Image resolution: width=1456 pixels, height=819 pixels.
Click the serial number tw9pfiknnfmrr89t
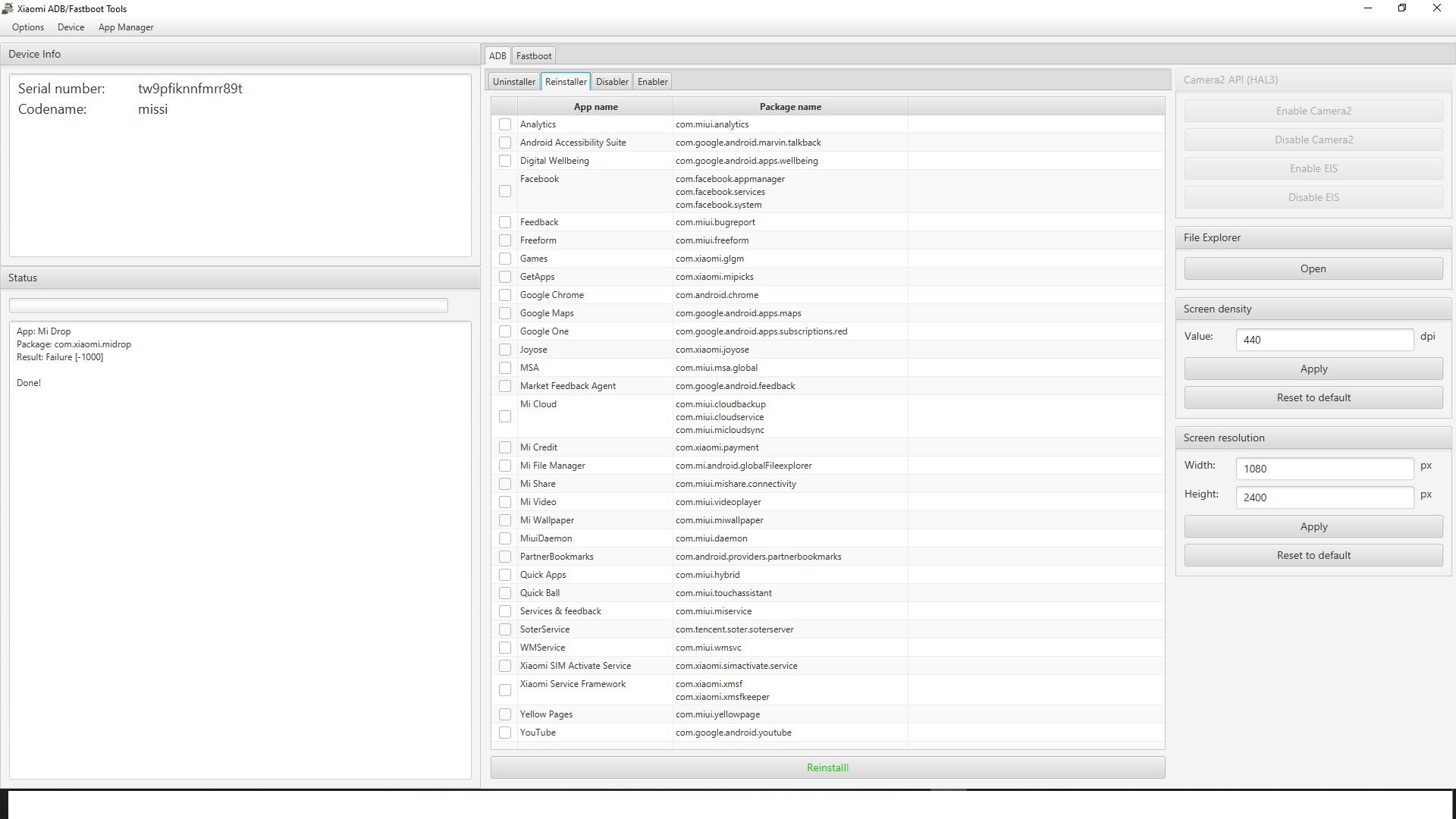[190, 89]
